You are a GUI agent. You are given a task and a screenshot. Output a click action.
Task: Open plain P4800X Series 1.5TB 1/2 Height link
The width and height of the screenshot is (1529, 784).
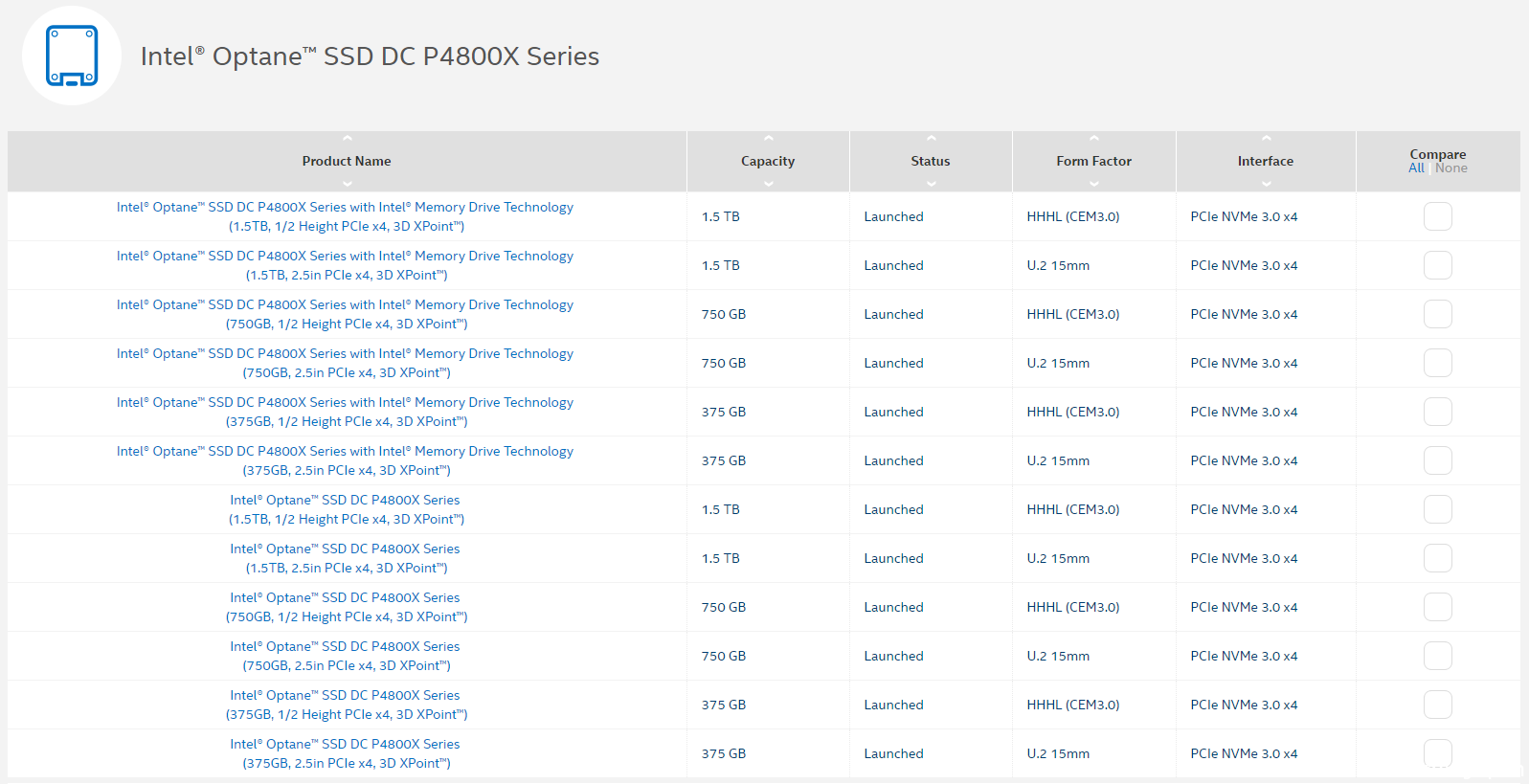346,509
